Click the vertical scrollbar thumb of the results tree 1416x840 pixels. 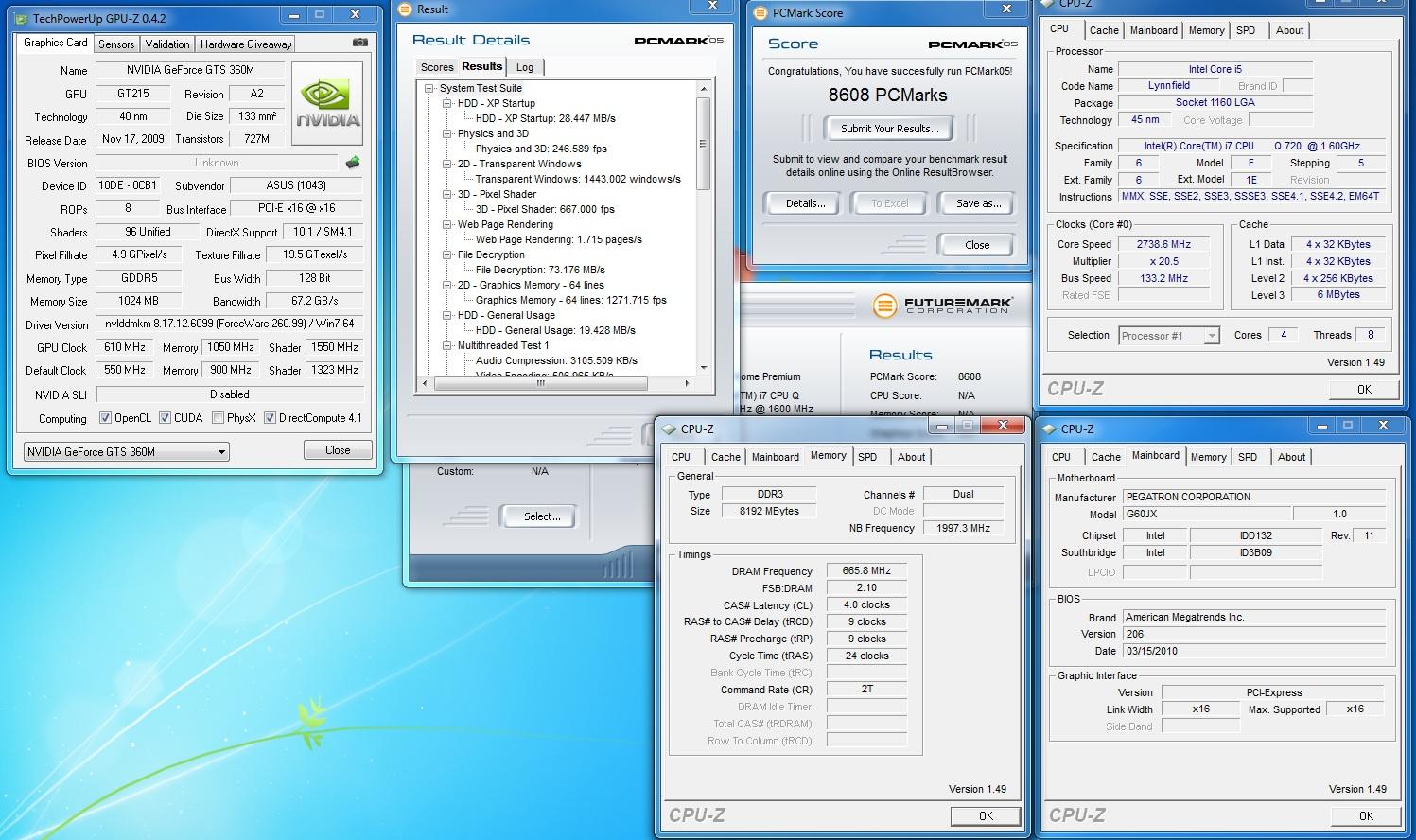(703, 144)
